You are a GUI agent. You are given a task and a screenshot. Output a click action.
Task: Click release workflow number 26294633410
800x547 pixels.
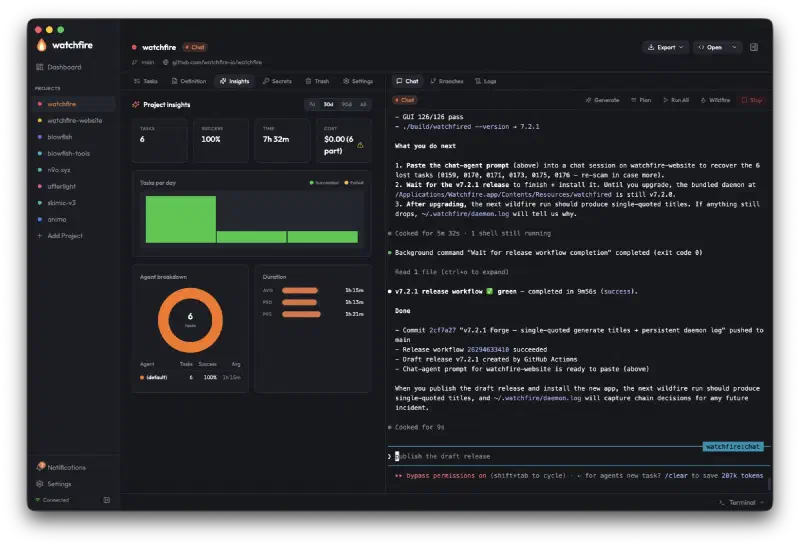point(488,350)
